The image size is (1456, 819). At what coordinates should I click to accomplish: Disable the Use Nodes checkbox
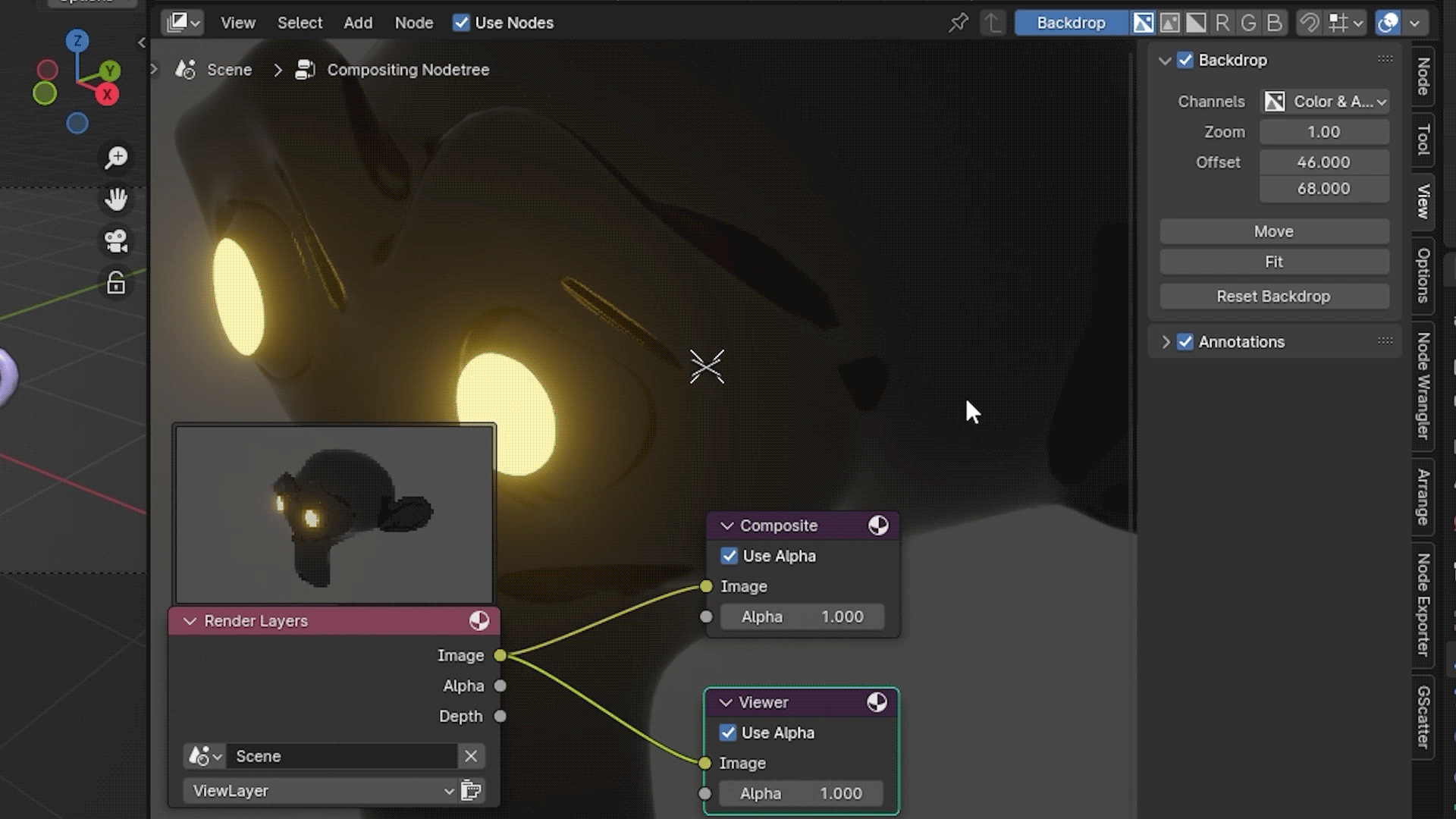(461, 23)
